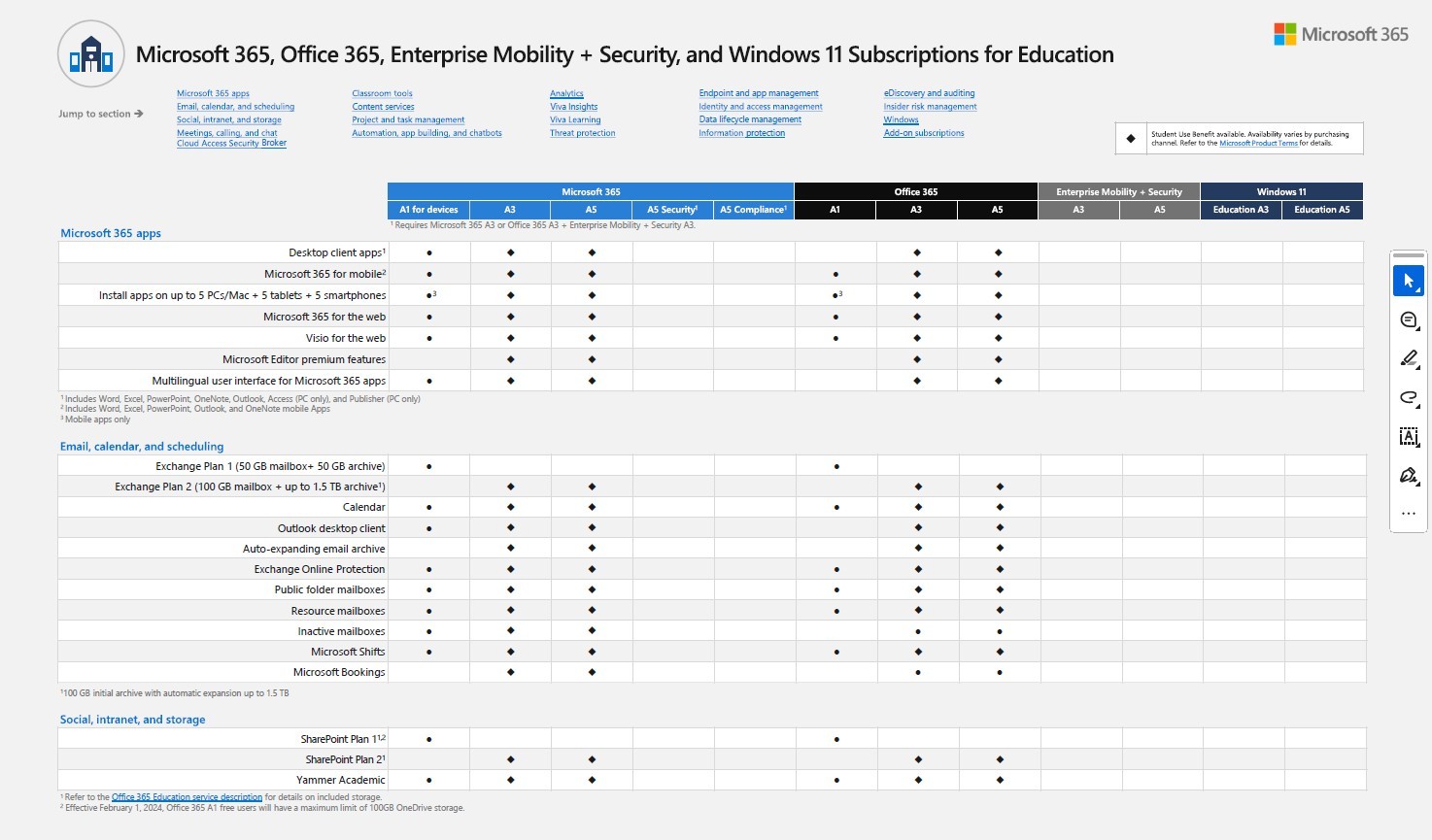Open the 'Viva Insights' link
Screen dimensions: 1432x840
click(x=574, y=107)
